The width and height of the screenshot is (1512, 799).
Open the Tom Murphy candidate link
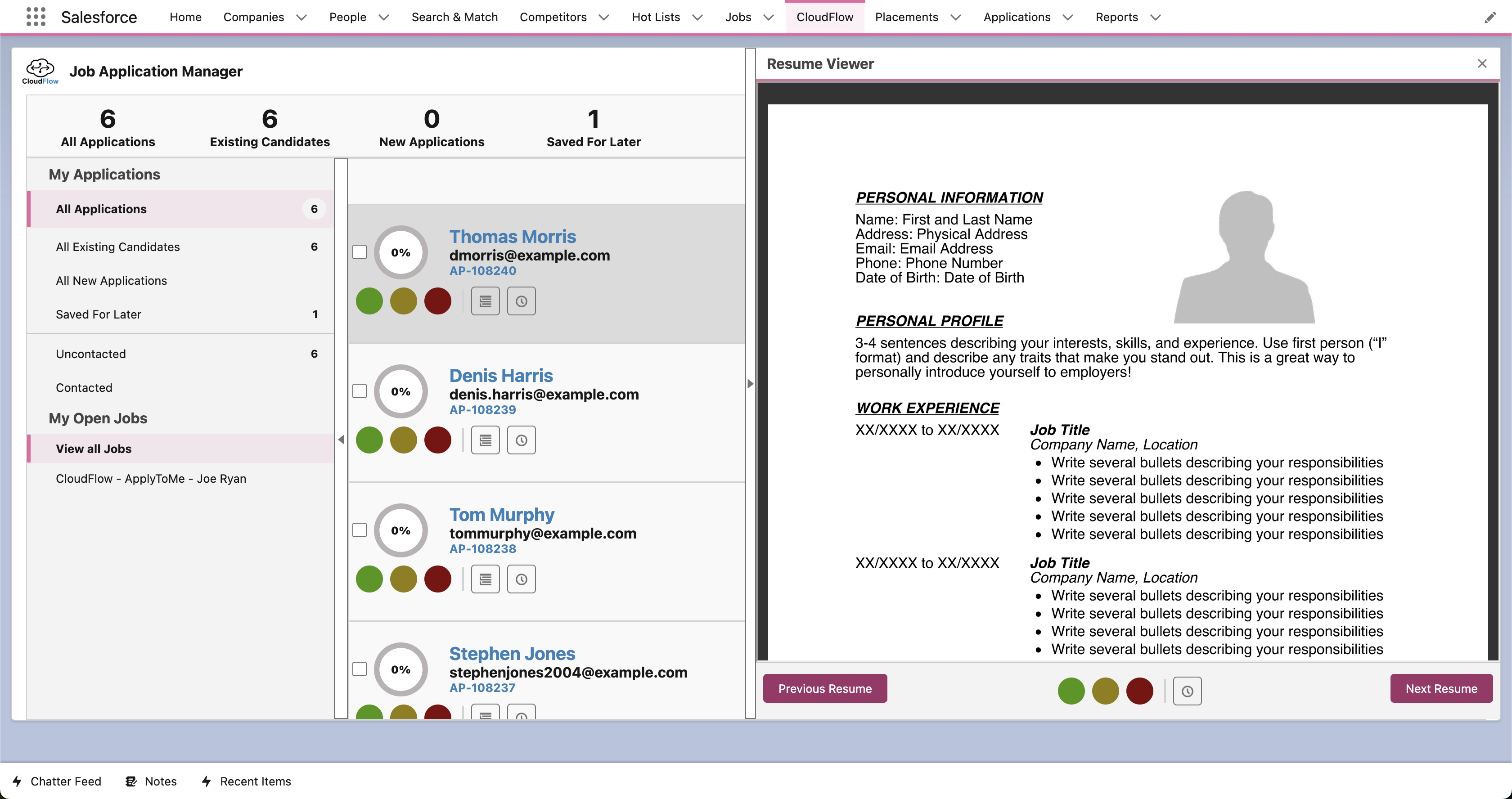(x=501, y=515)
